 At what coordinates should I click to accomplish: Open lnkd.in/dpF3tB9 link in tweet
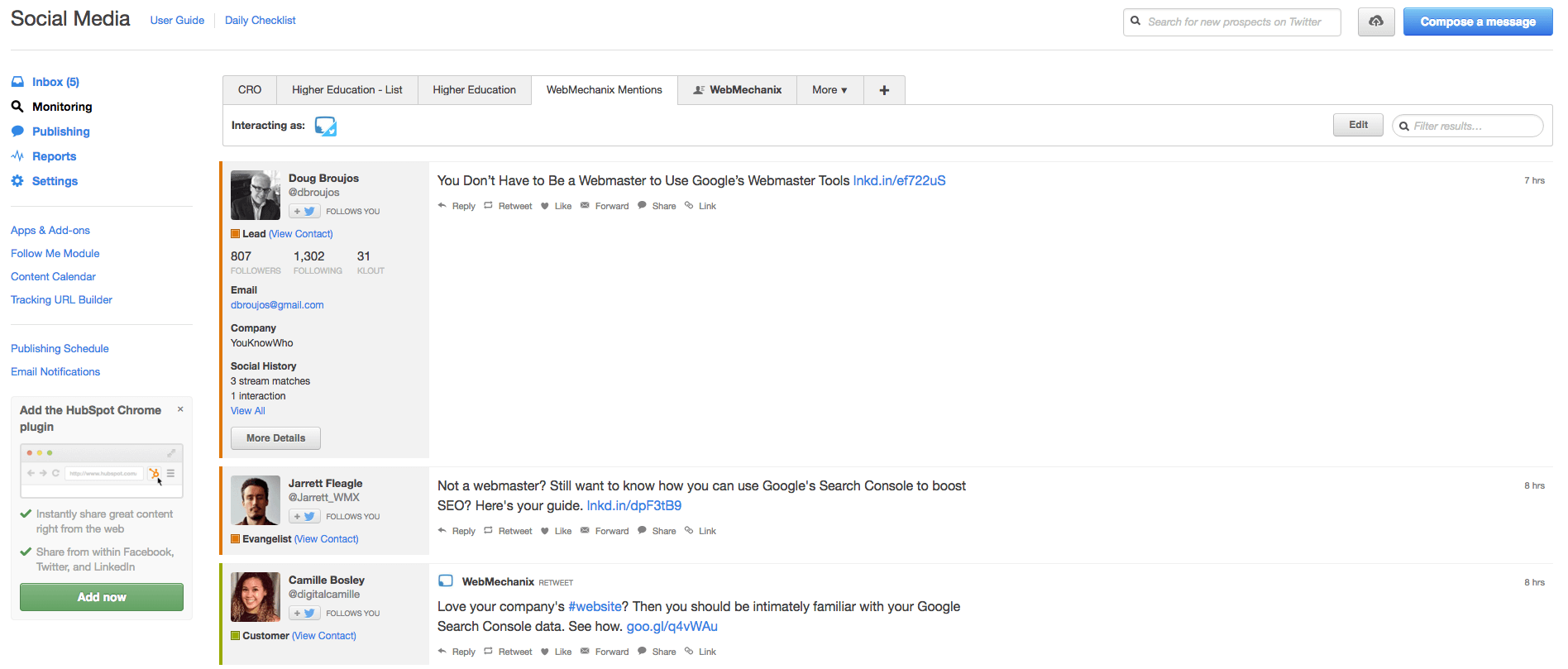click(x=634, y=505)
